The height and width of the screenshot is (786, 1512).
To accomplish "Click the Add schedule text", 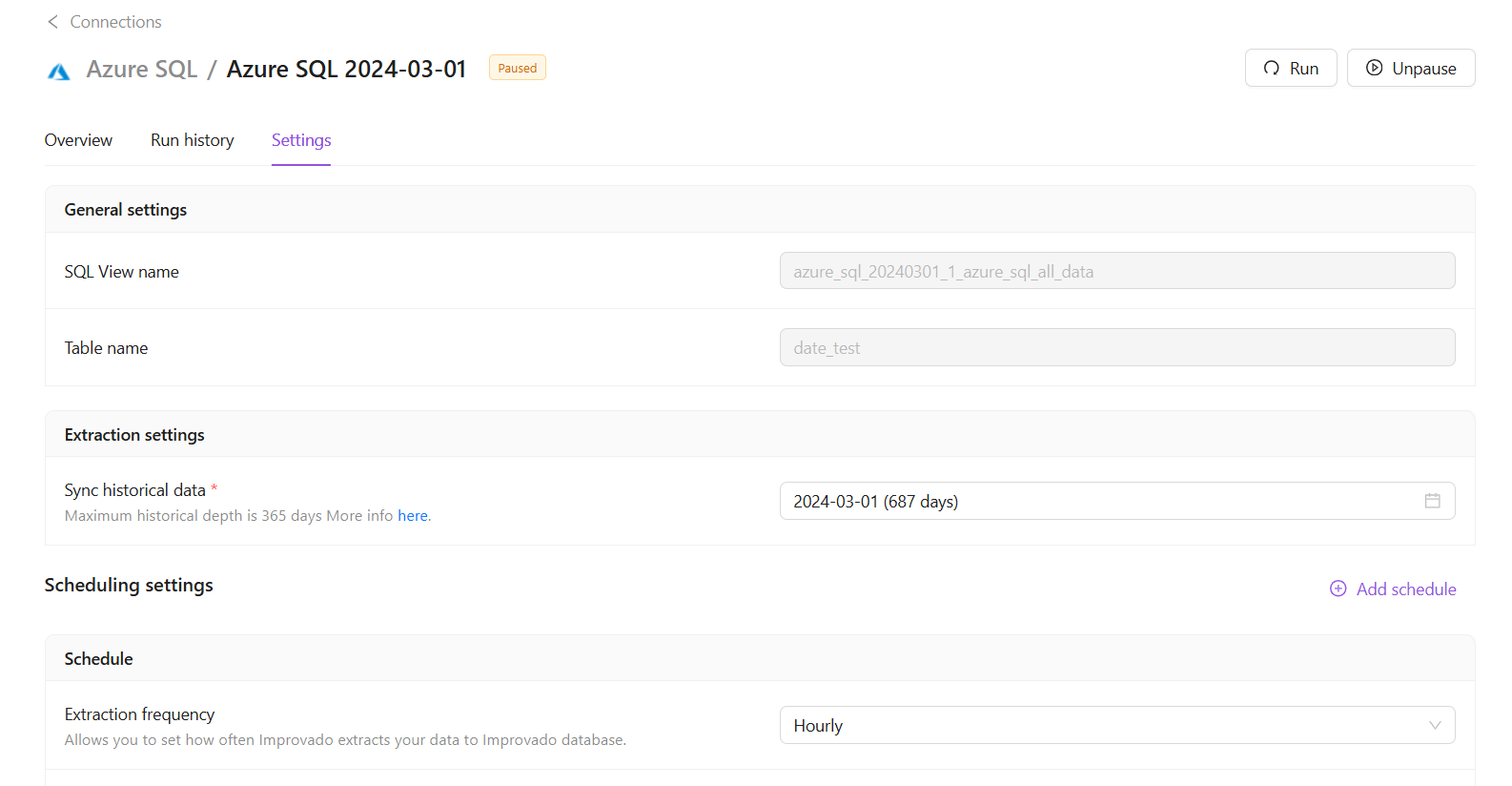I will click(1405, 589).
